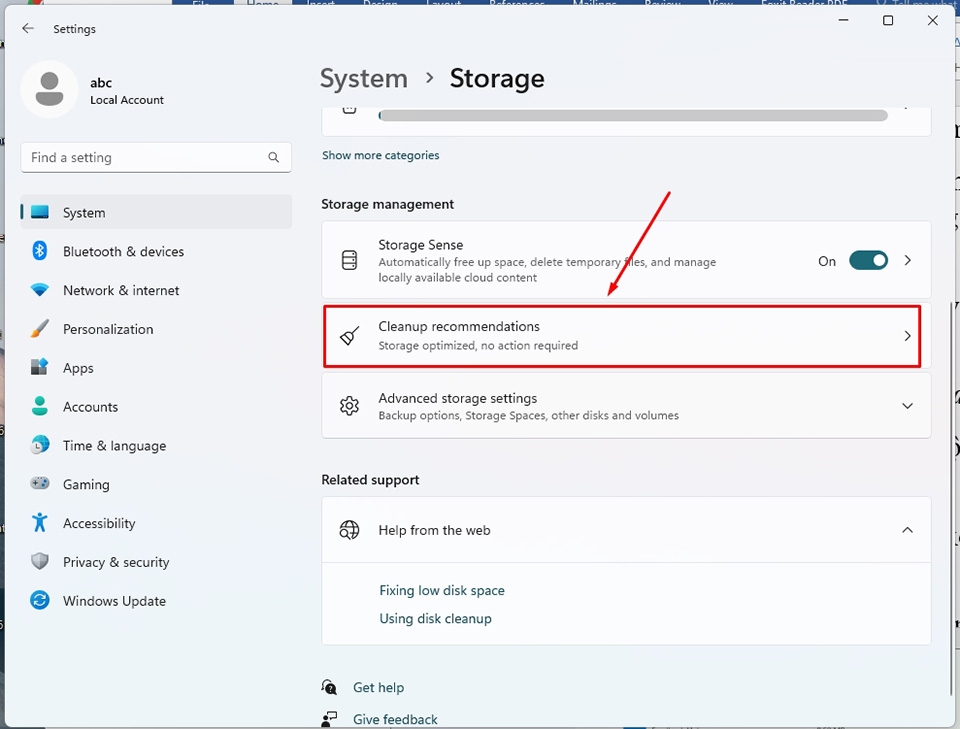Go to Privacy & security
Image resolution: width=960 pixels, height=729 pixels.
(156, 562)
